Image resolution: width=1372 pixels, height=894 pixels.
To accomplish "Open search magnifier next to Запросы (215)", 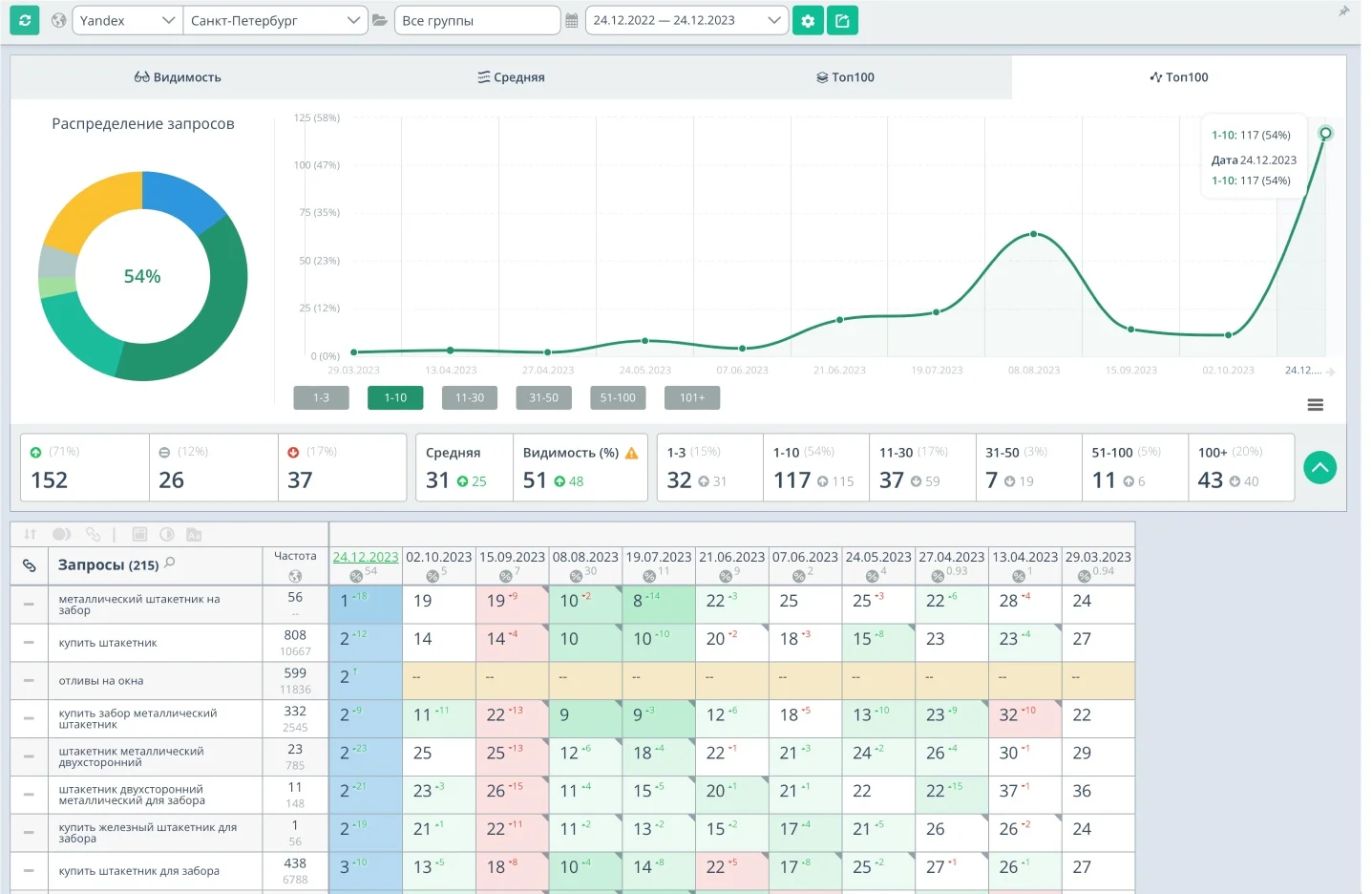I will pyautogui.click(x=170, y=563).
